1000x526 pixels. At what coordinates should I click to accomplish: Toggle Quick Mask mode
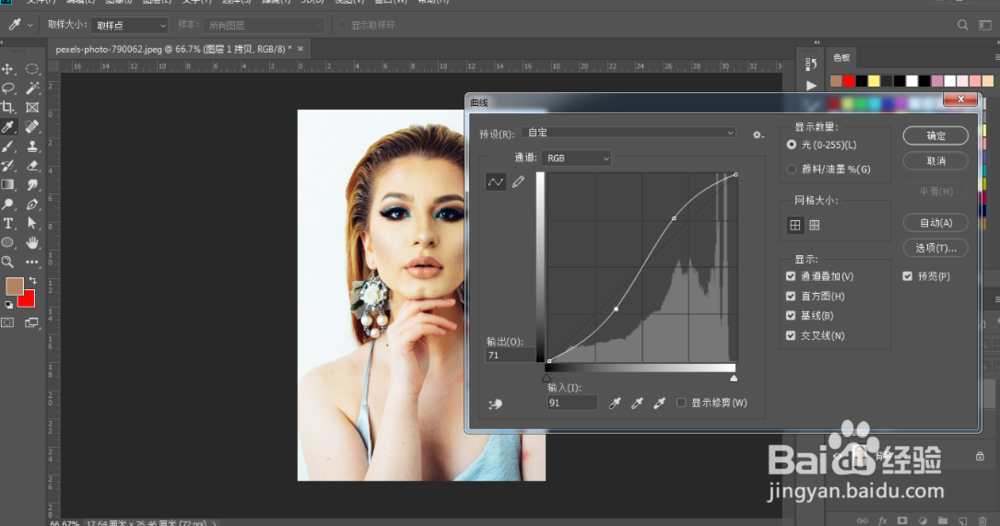tap(8, 323)
